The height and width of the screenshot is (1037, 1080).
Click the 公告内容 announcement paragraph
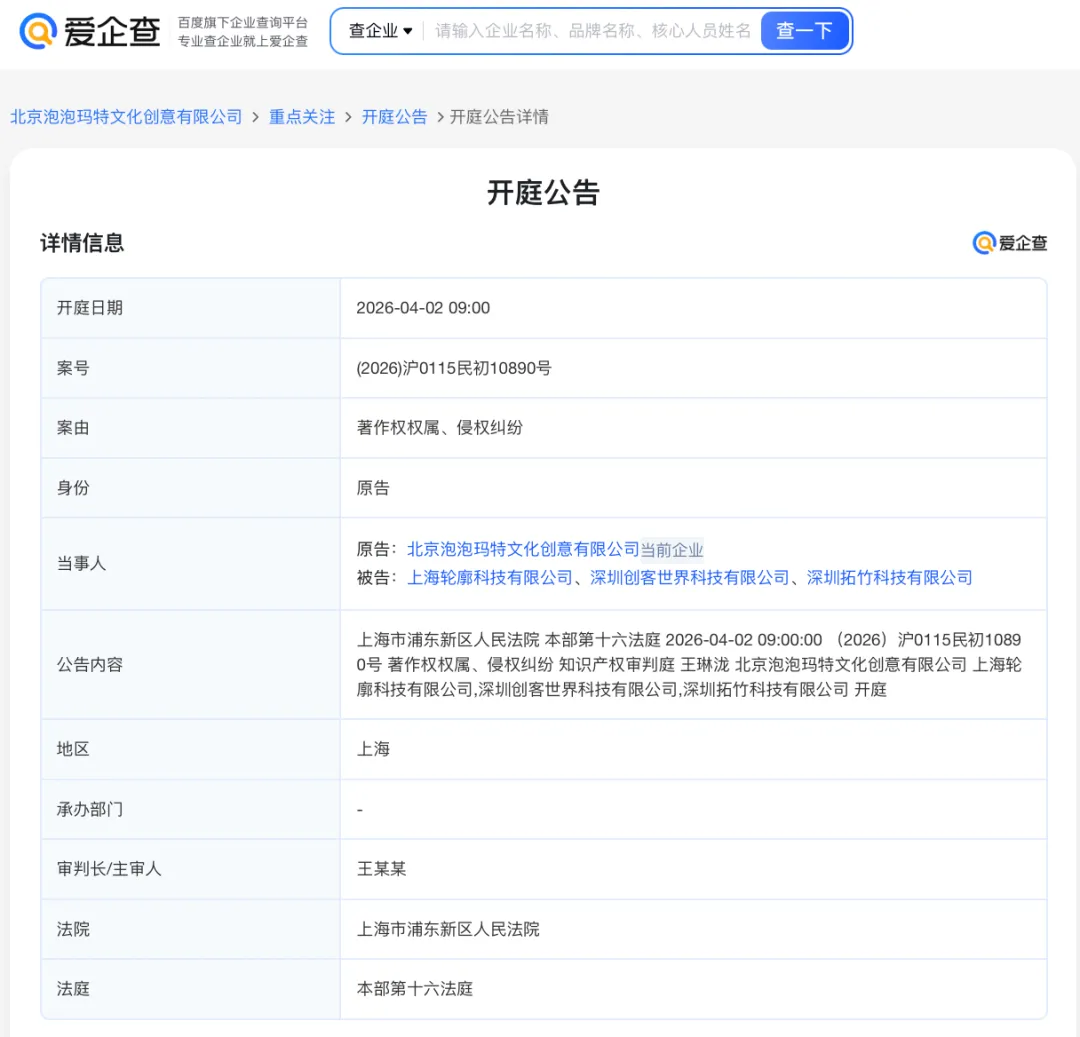pyautogui.click(x=689, y=664)
